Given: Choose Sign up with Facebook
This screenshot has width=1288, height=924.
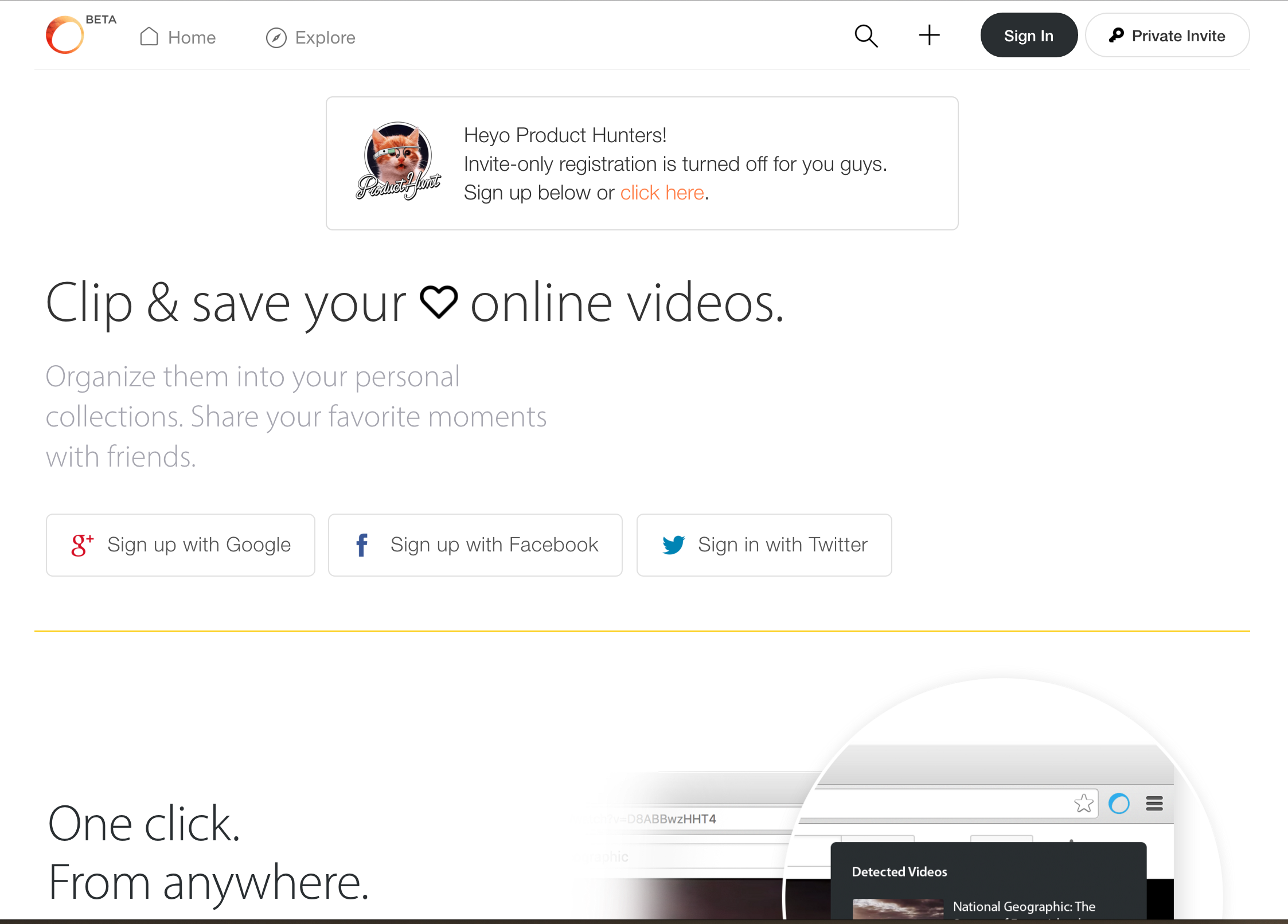Looking at the screenshot, I should 475,545.
